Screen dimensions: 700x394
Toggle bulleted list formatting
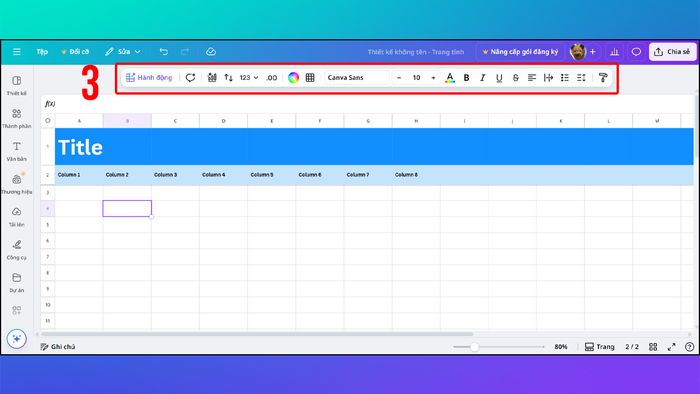coord(565,78)
